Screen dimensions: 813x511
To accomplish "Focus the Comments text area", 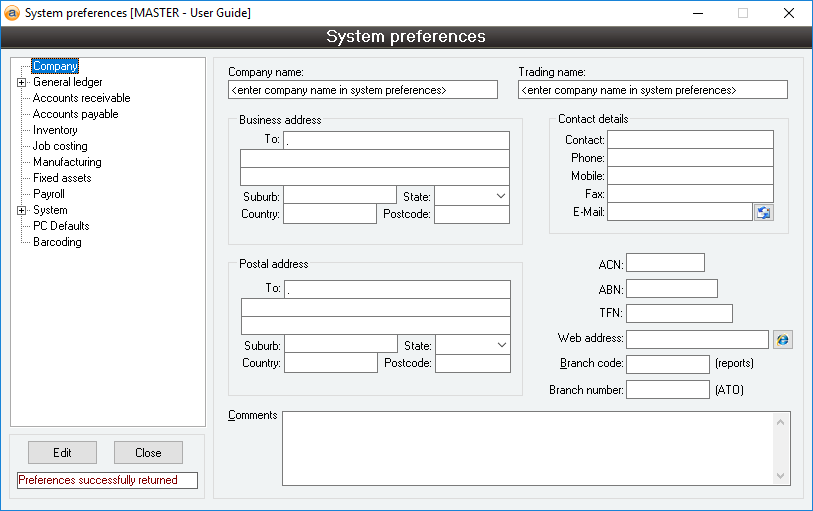I will (528, 447).
